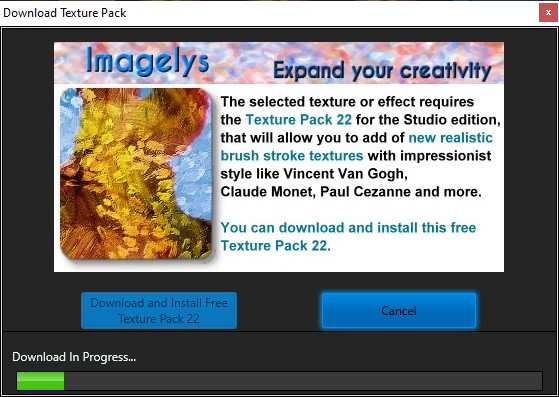Screen dimensions: 559x397
Task: Click 'new realistic brush stroke textures' text
Action: [357, 146]
